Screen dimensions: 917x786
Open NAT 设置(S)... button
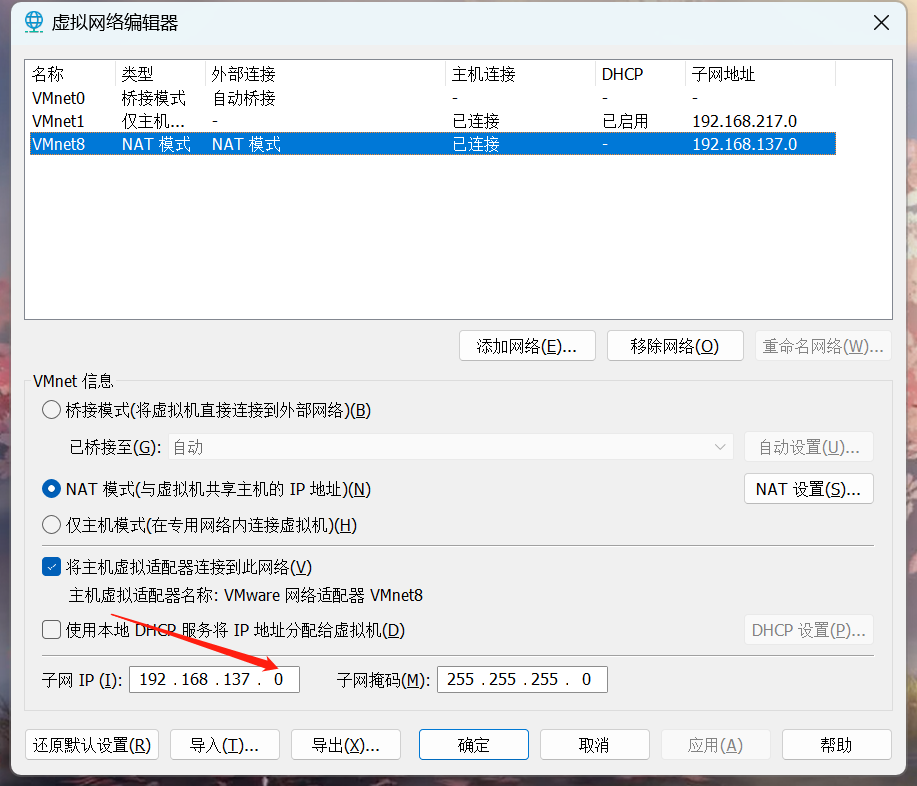pyautogui.click(x=809, y=489)
